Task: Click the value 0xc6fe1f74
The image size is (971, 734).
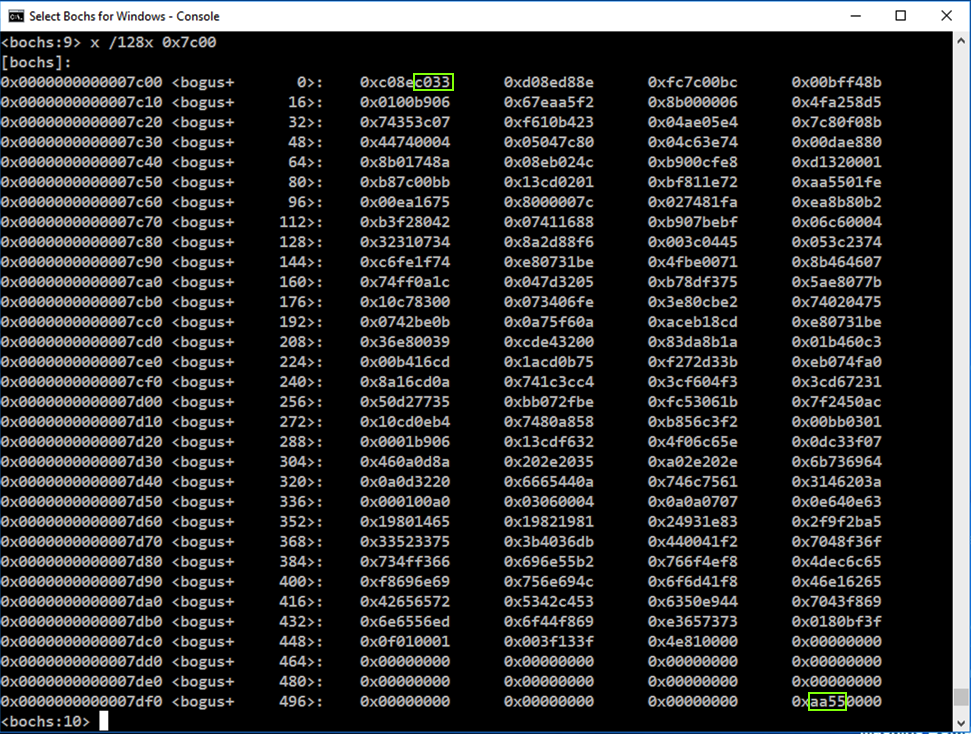Action: tap(405, 262)
